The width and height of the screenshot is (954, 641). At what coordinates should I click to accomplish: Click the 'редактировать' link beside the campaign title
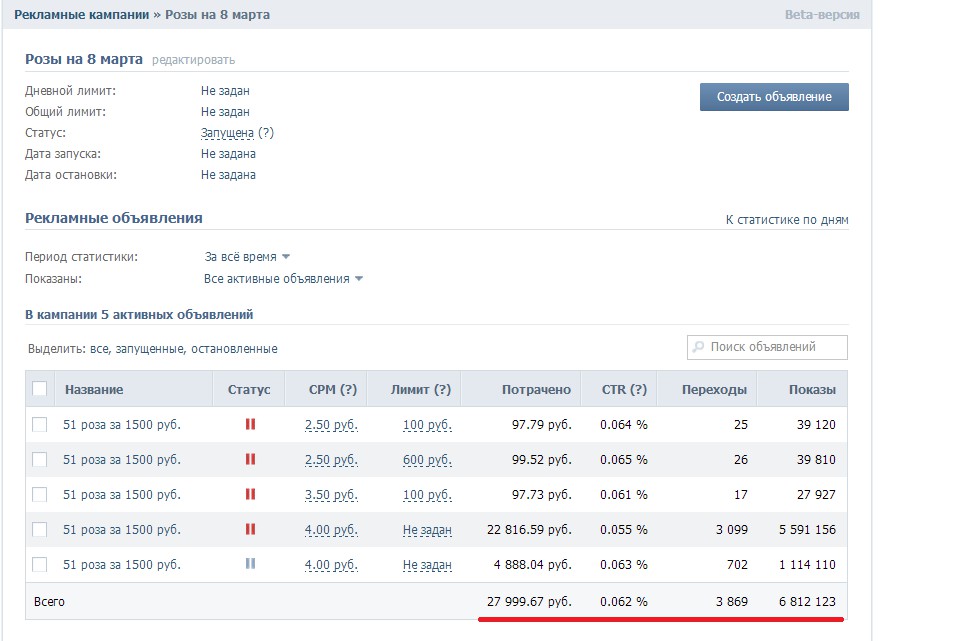click(193, 60)
